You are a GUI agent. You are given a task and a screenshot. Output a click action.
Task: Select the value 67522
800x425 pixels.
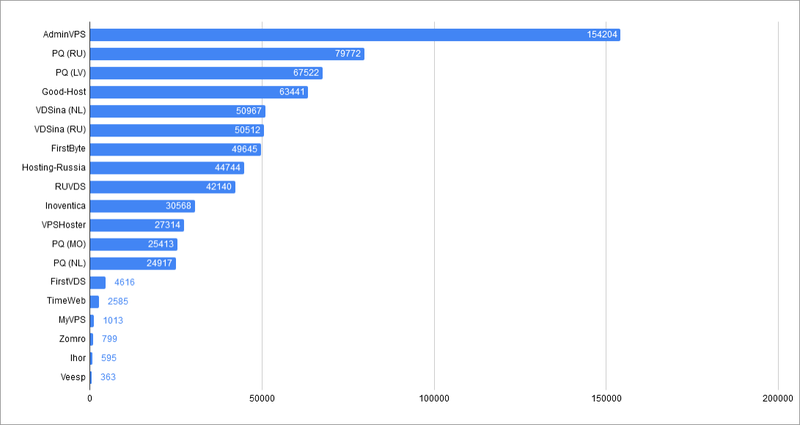(x=306, y=73)
